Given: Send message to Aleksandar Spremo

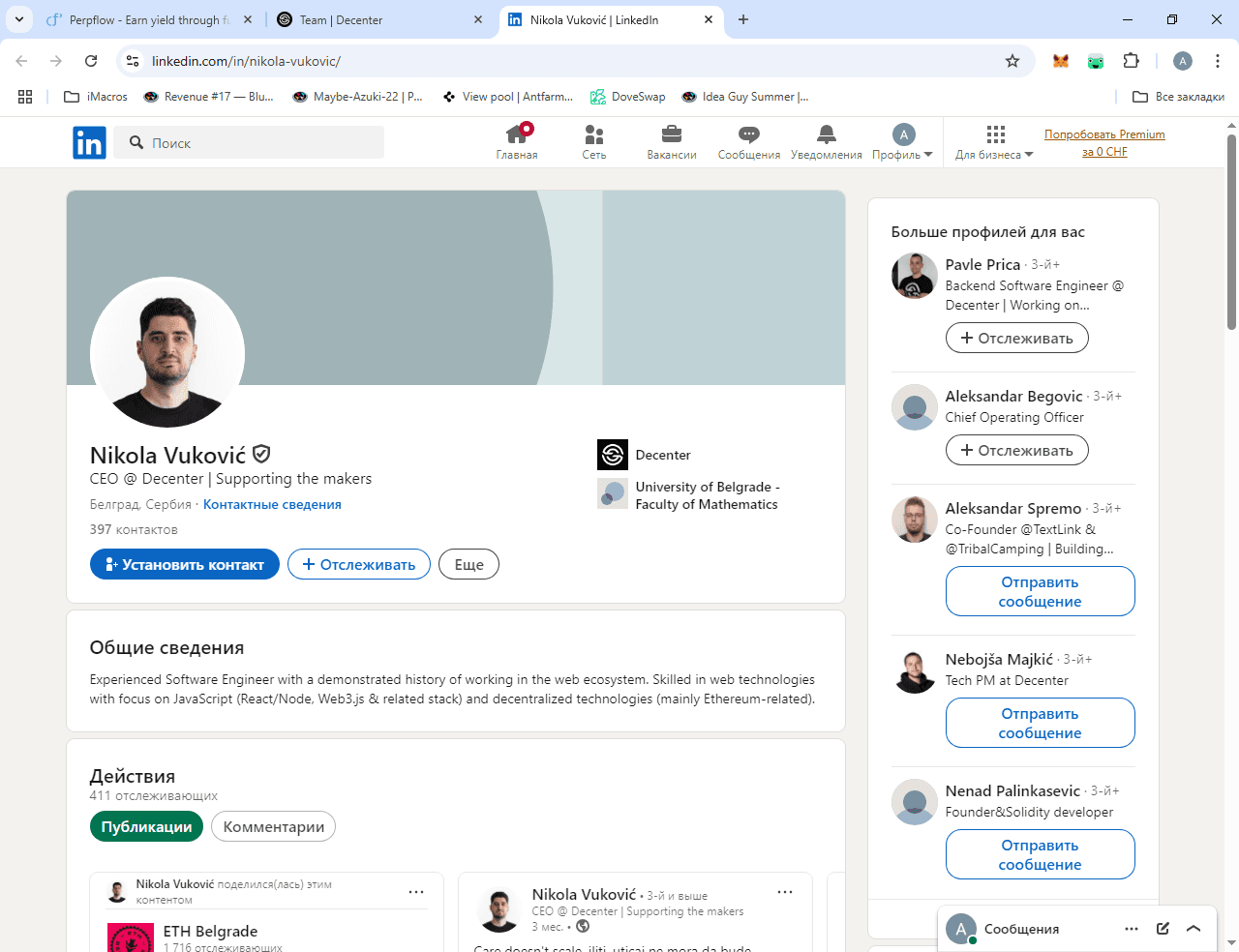Looking at the screenshot, I should coord(1040,591).
